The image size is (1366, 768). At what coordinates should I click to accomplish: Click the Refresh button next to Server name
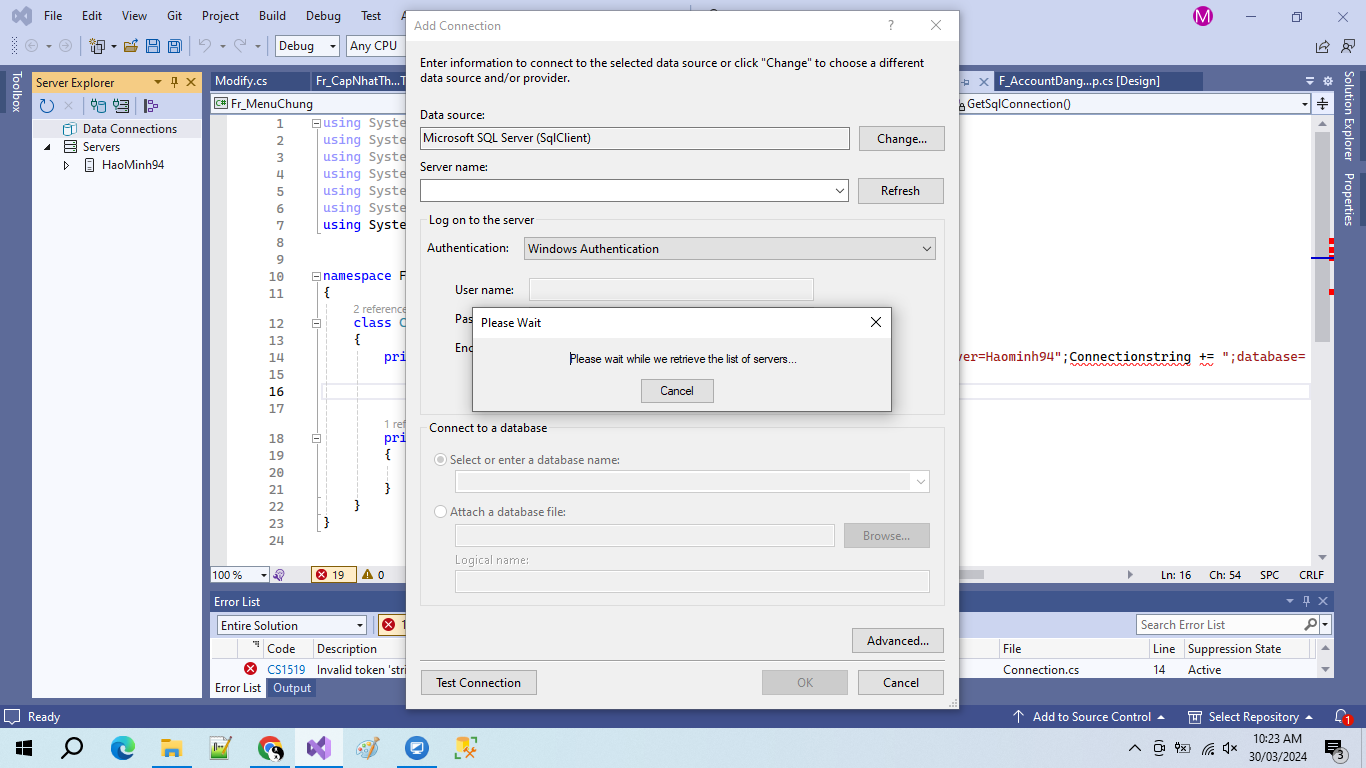coord(900,191)
